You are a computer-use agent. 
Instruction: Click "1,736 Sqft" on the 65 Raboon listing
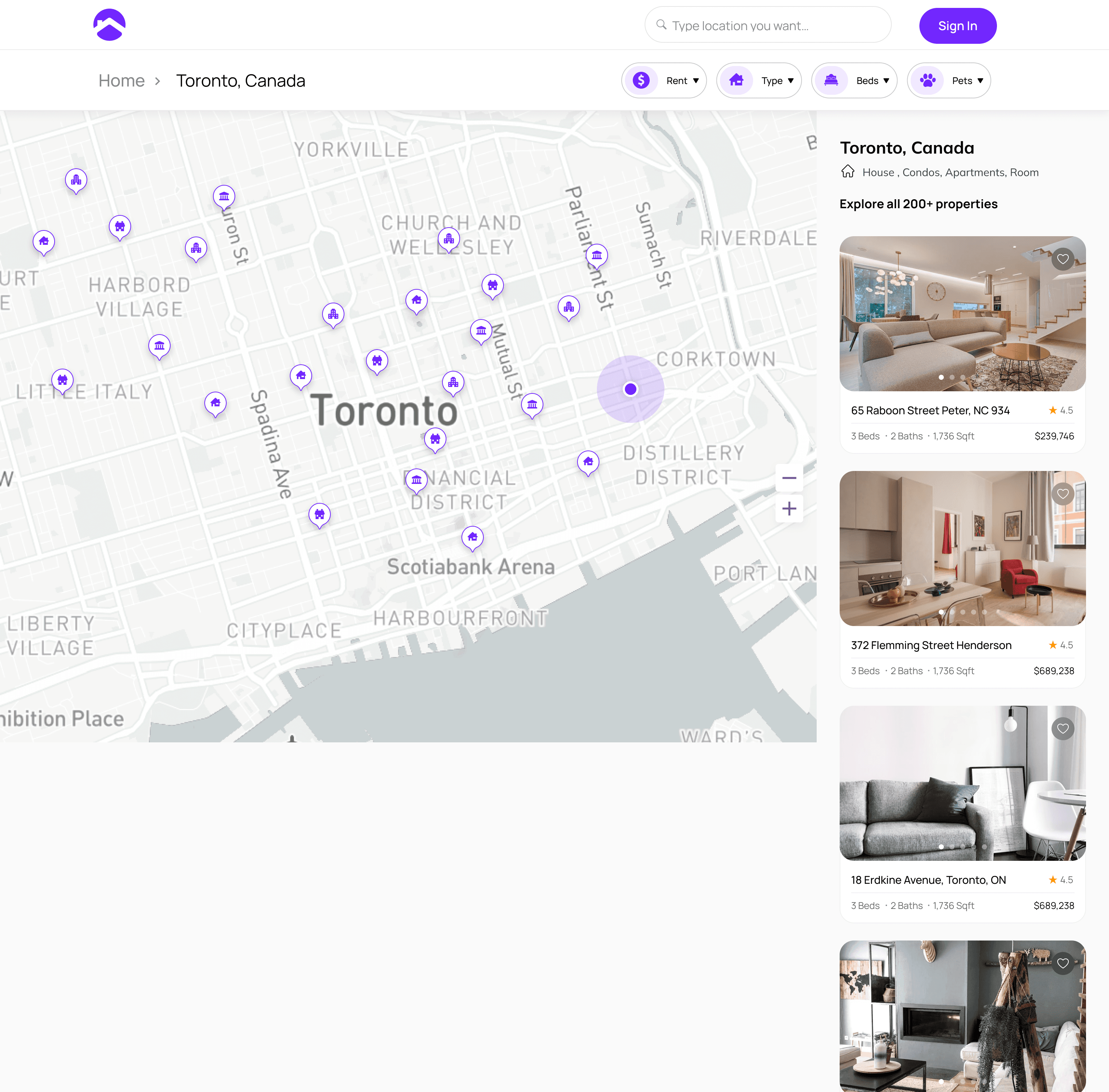click(953, 437)
